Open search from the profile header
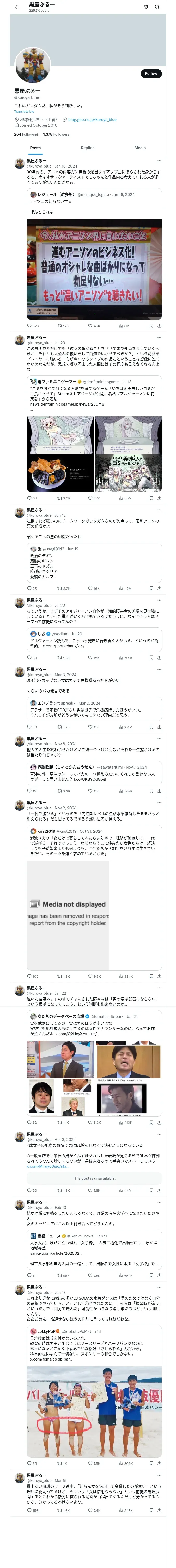The width and height of the screenshot is (176, 1568). [x=157, y=7]
